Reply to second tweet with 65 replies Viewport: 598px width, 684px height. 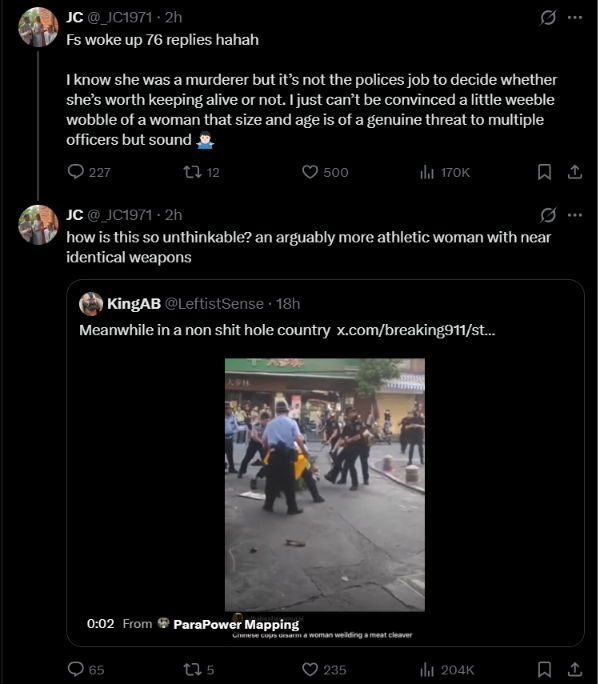[86, 670]
